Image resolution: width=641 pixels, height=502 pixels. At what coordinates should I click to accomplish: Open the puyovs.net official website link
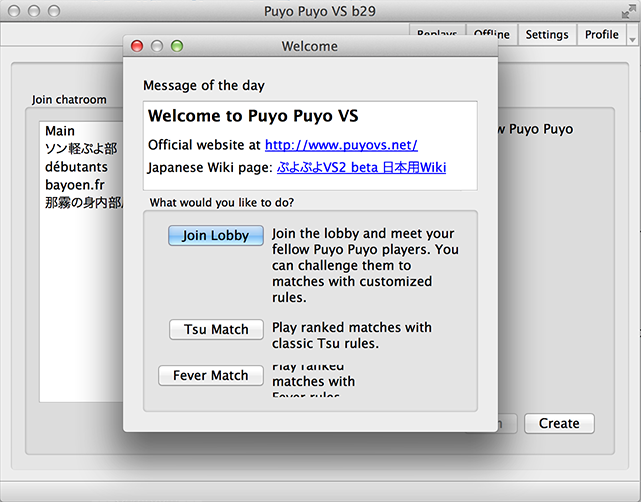coord(341,145)
